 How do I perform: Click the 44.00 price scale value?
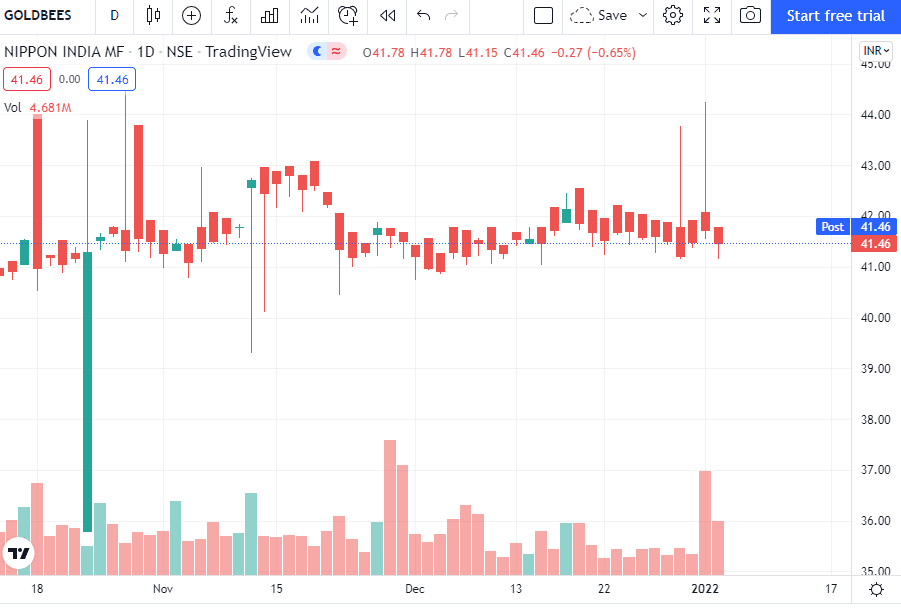875,114
